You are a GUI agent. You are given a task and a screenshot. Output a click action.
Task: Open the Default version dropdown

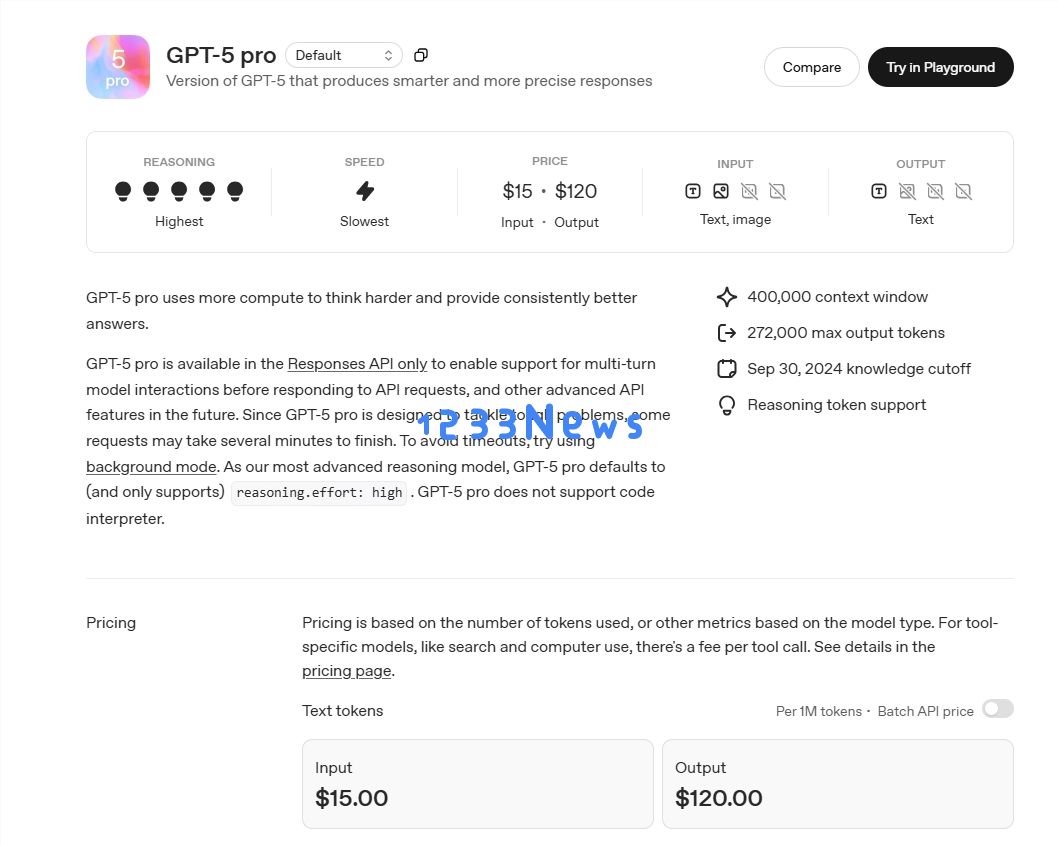(344, 55)
